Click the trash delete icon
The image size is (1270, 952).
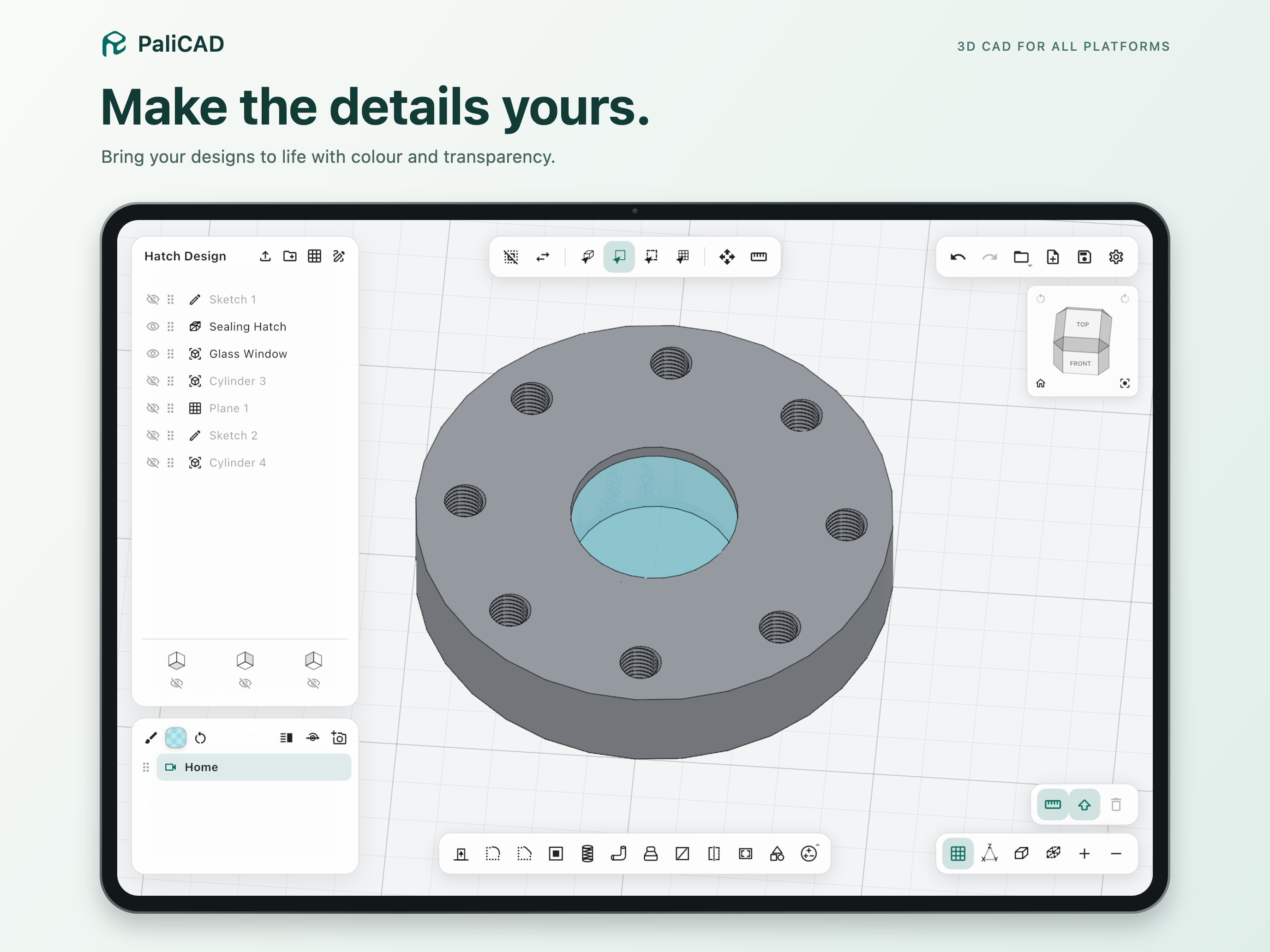tap(1116, 804)
